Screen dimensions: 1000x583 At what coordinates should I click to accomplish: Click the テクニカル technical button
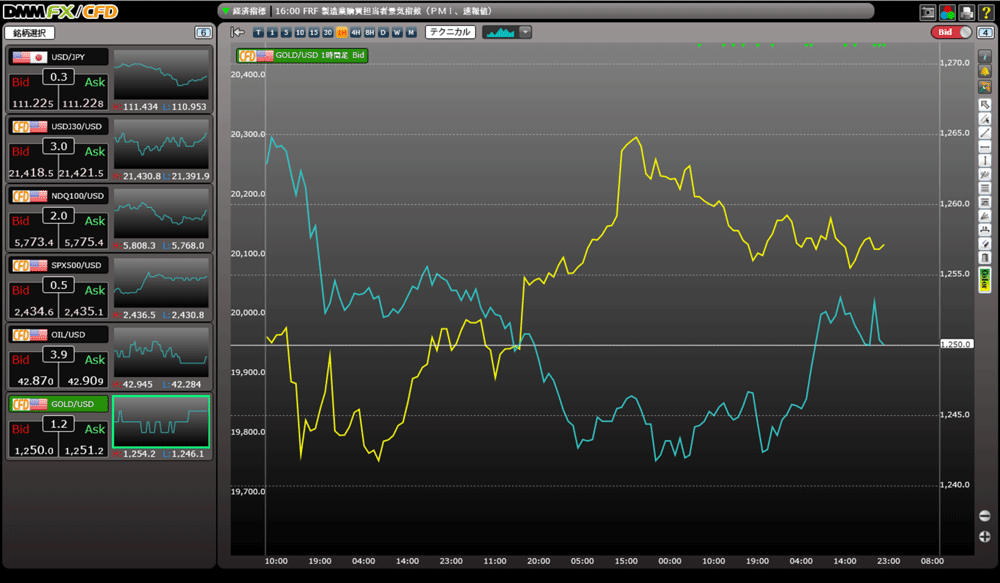pyautogui.click(x=450, y=32)
